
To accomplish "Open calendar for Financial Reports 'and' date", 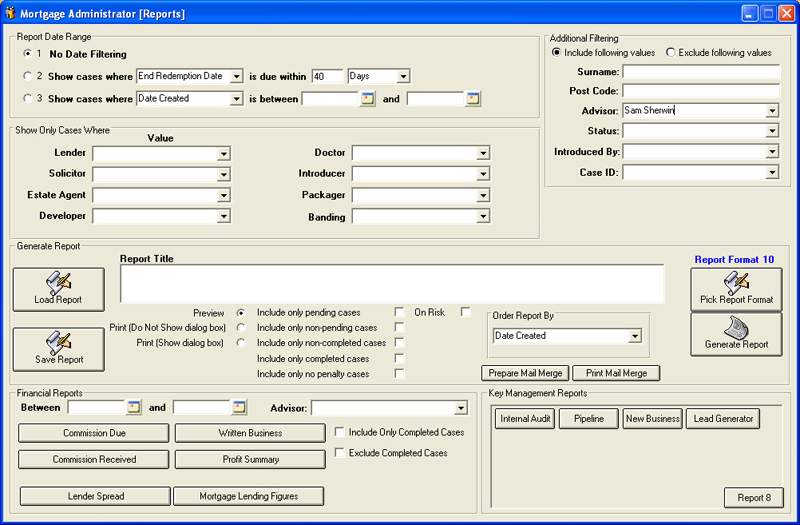I will tap(239, 407).
